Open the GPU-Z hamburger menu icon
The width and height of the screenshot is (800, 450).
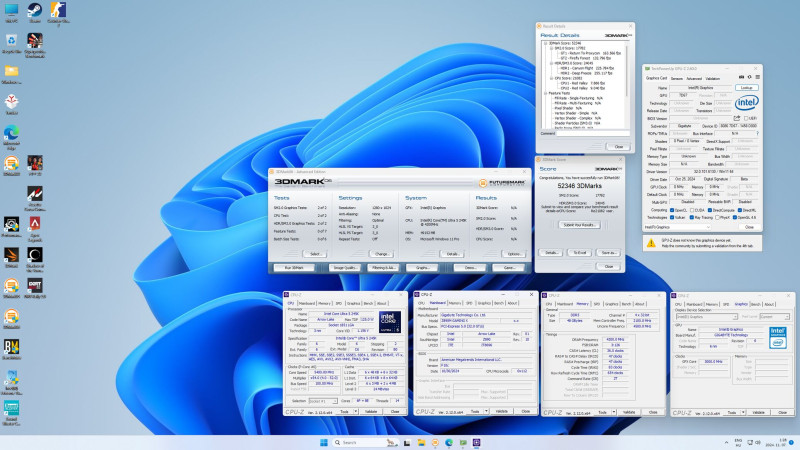pos(758,77)
